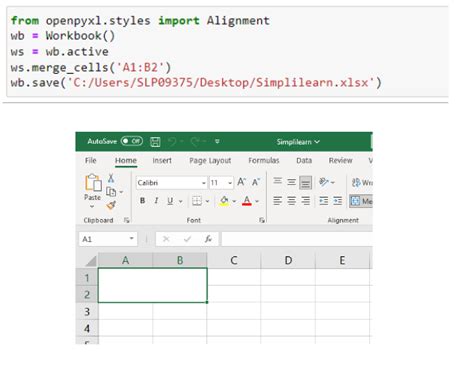Click the Borders icon
The image size is (474, 369).
point(197,201)
